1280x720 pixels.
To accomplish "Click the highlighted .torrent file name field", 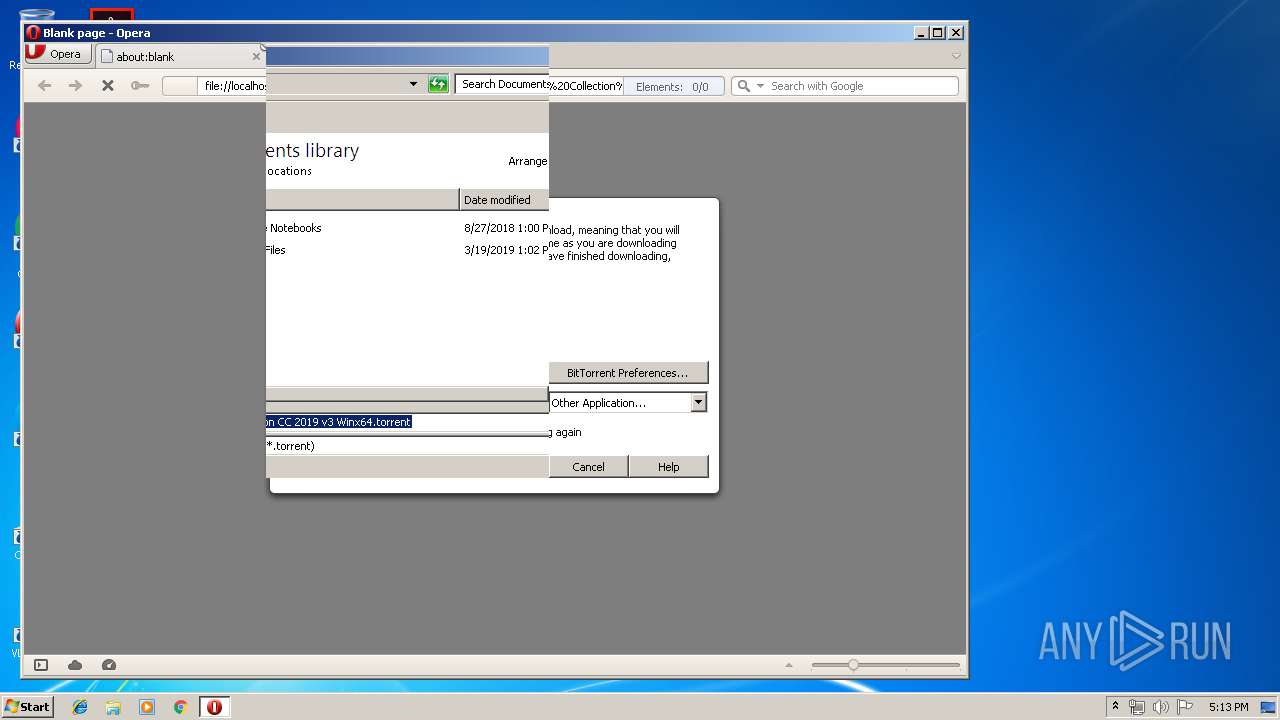I will coord(408,422).
